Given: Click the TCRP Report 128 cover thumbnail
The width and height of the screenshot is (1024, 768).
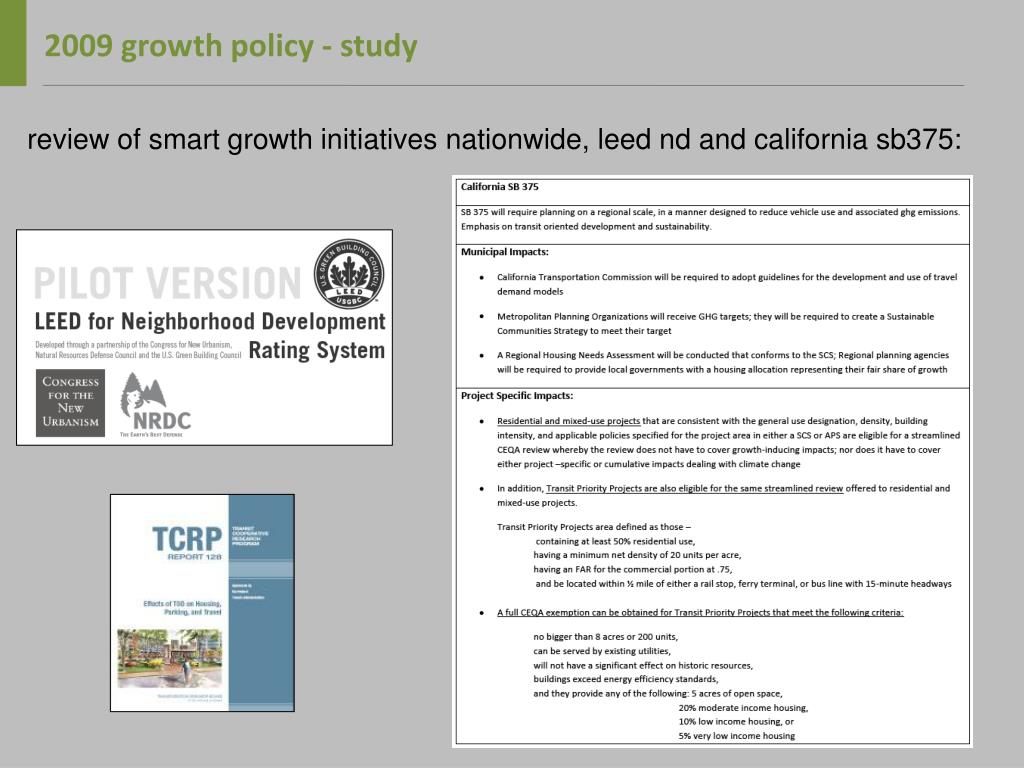Looking at the screenshot, I should (202, 603).
